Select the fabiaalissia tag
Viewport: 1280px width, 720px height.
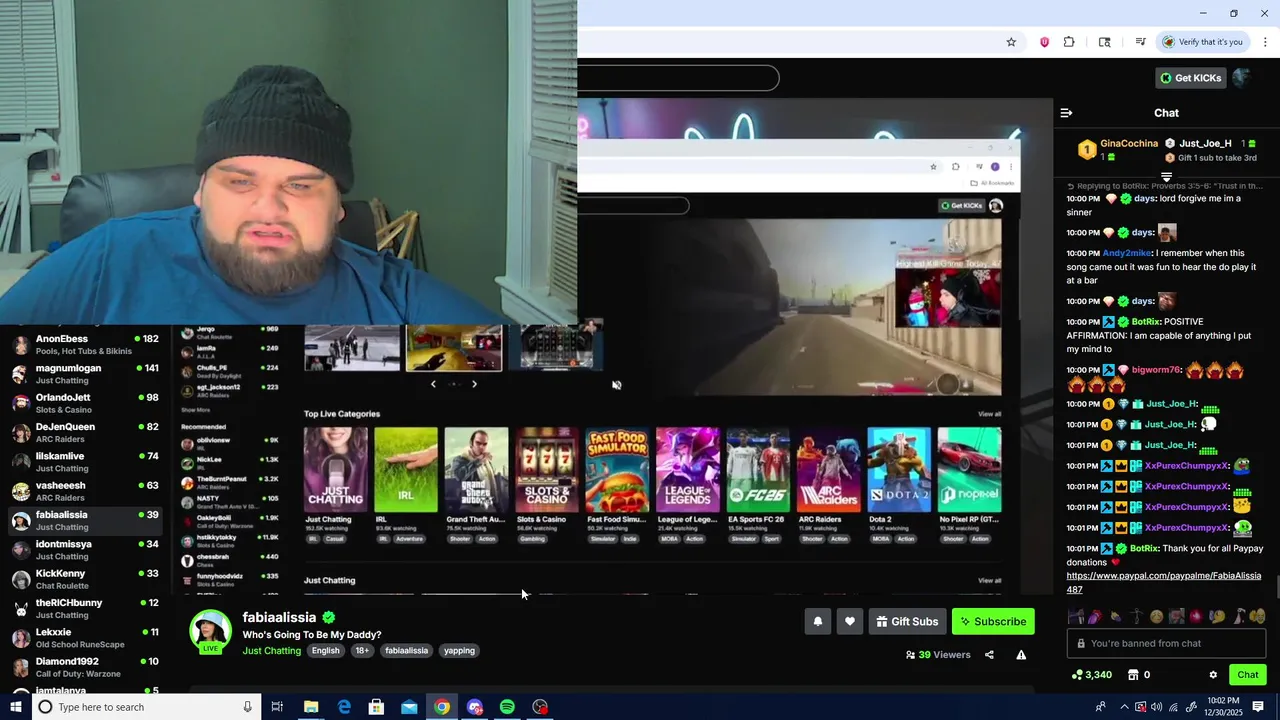(406, 651)
